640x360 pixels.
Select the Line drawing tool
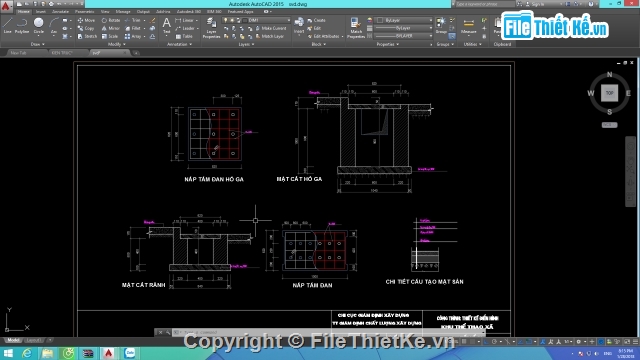(7, 25)
